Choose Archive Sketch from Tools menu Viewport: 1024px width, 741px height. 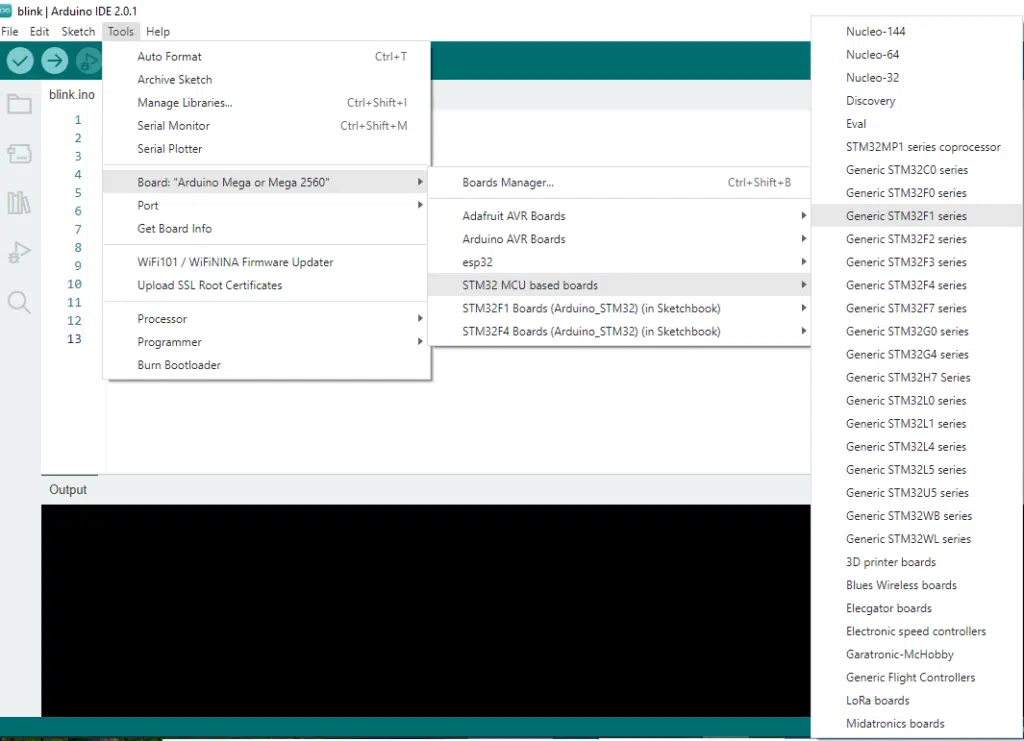[x=266, y=80]
